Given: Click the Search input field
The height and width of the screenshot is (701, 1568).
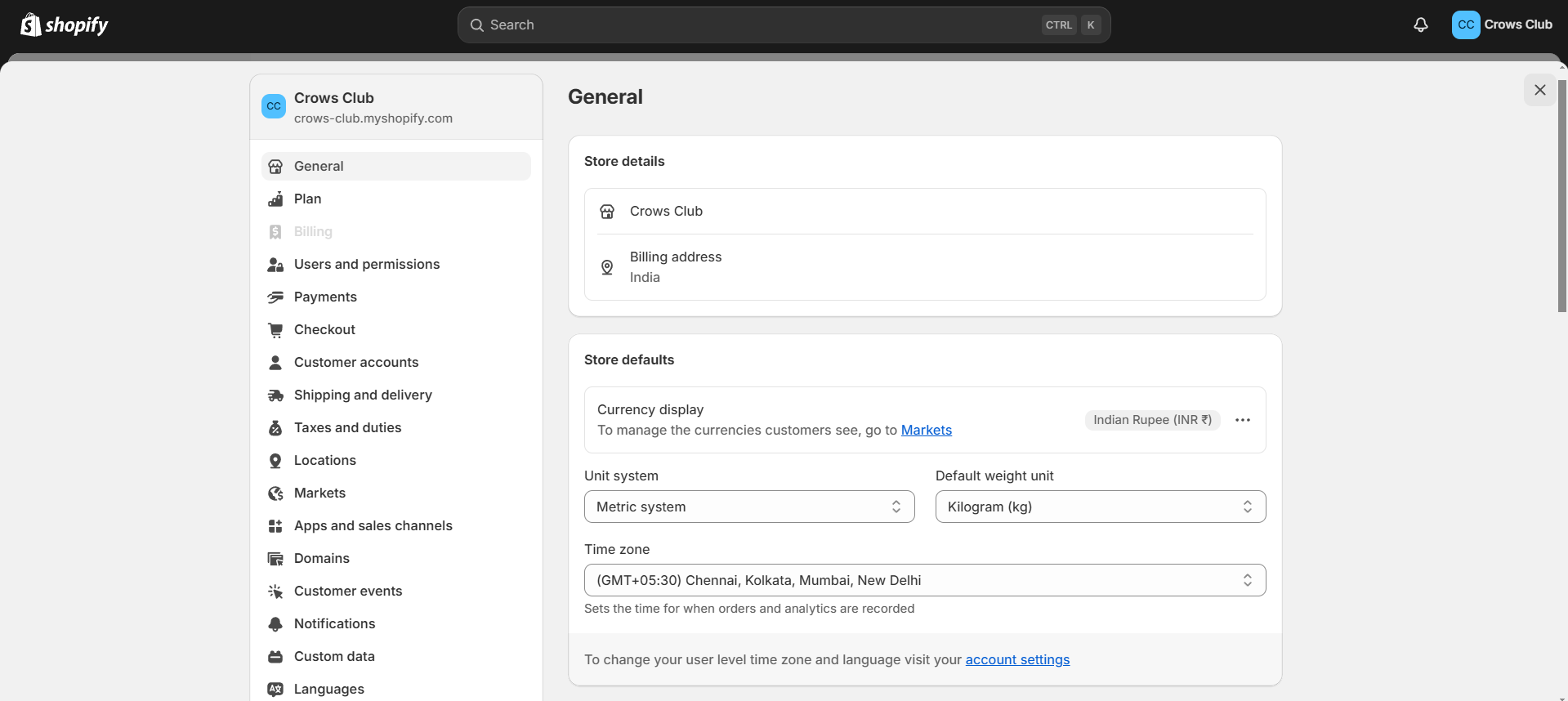Looking at the screenshot, I should click(x=784, y=25).
